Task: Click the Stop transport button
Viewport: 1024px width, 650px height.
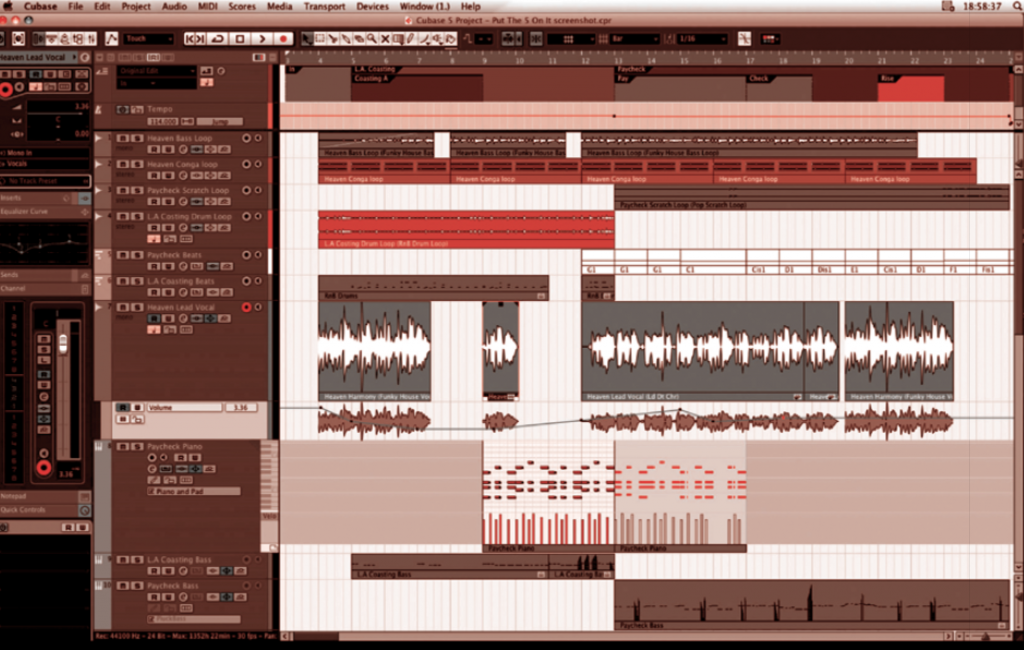Action: point(240,39)
